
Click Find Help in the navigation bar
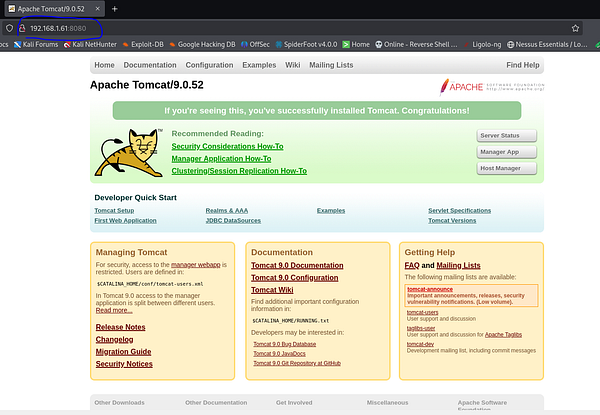pos(523,65)
